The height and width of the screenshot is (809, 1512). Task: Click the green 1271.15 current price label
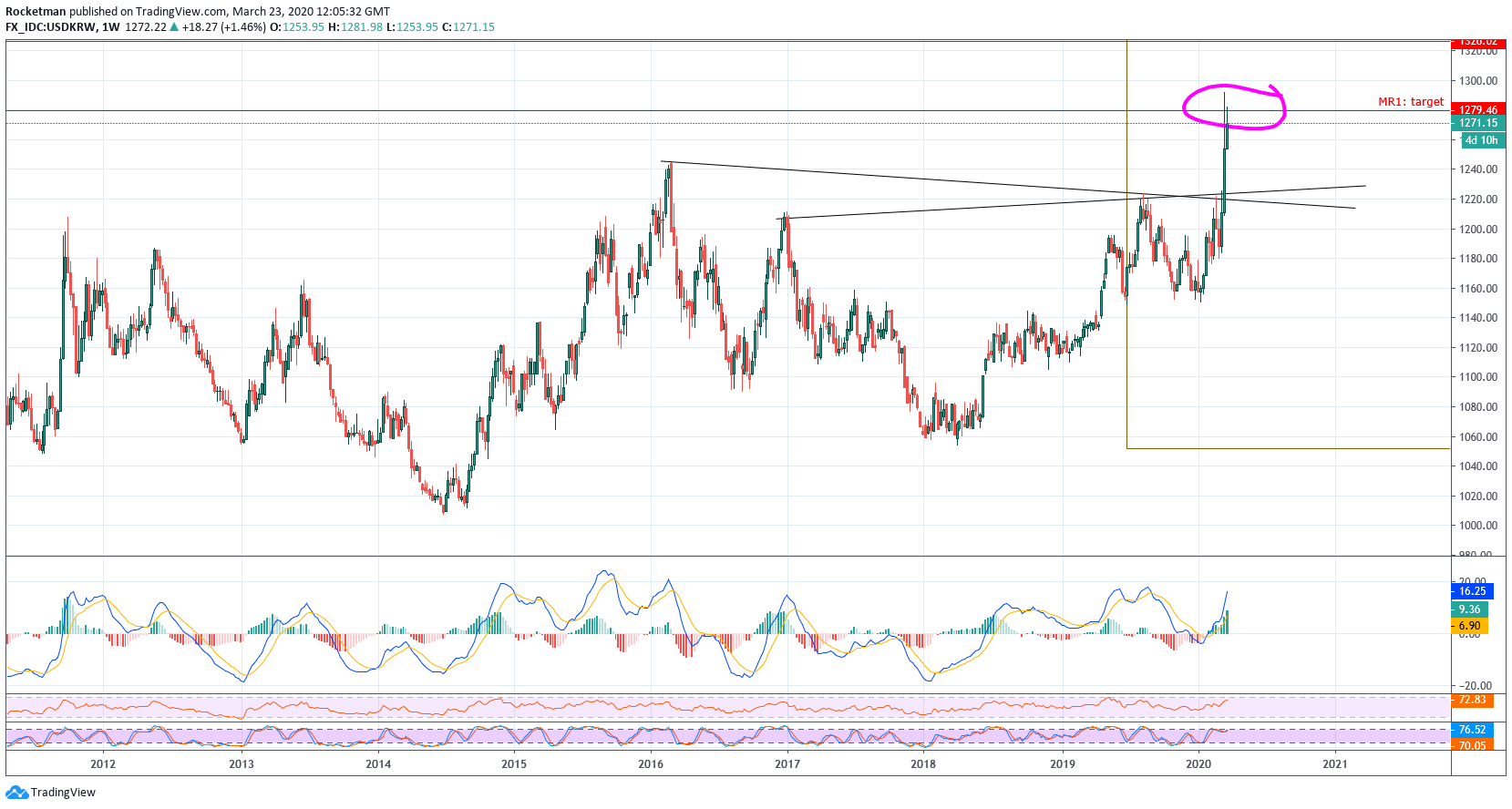(1477, 123)
